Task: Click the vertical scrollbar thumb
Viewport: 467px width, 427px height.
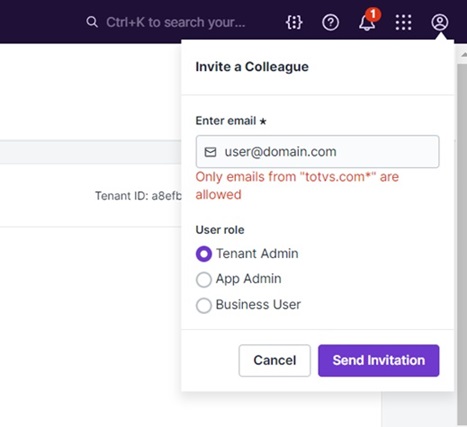Action: (462, 240)
